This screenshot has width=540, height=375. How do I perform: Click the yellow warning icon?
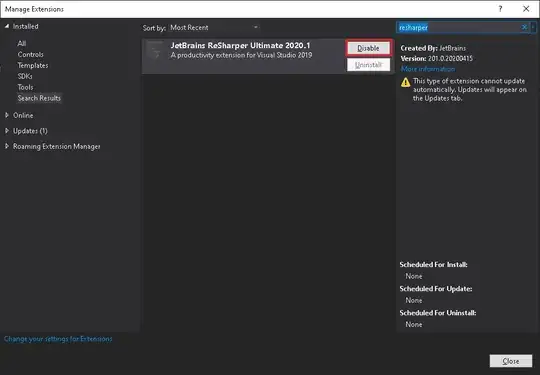406,82
